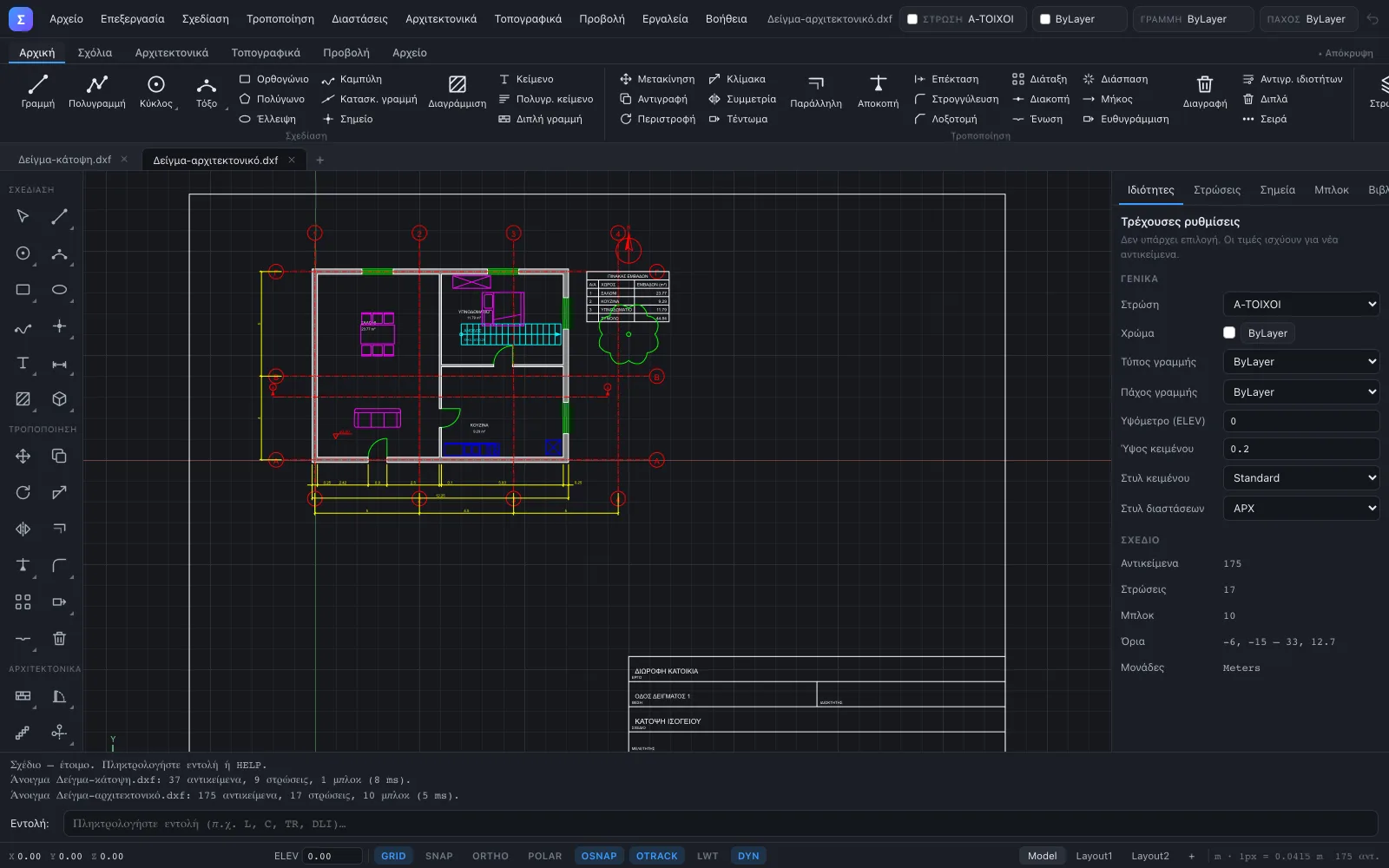Add a new document tab with plus
Viewport: 1389px width, 868px height.
tap(319, 160)
